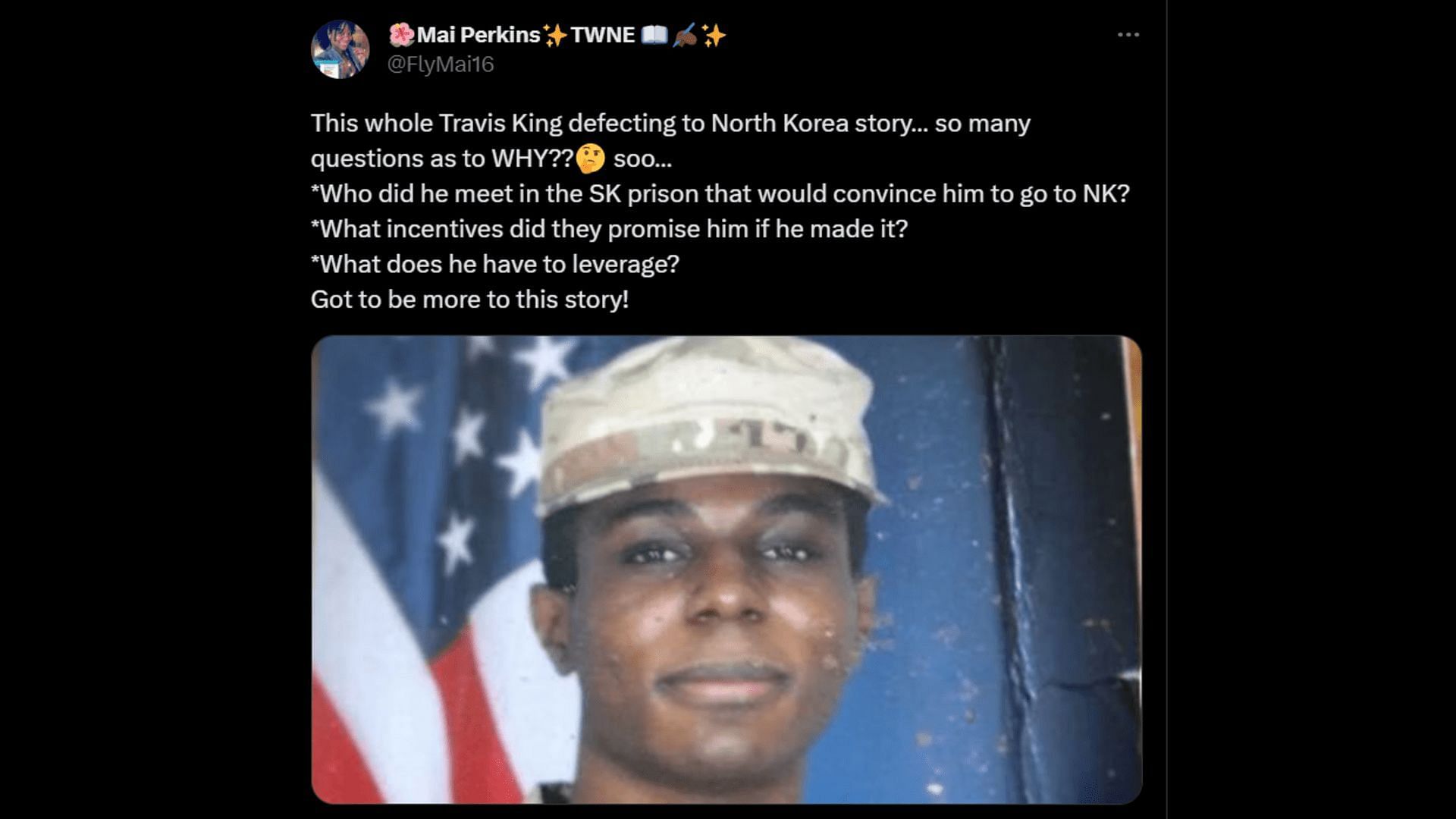Click the open book emoji in display name
The image size is (1456, 819).
point(654,35)
